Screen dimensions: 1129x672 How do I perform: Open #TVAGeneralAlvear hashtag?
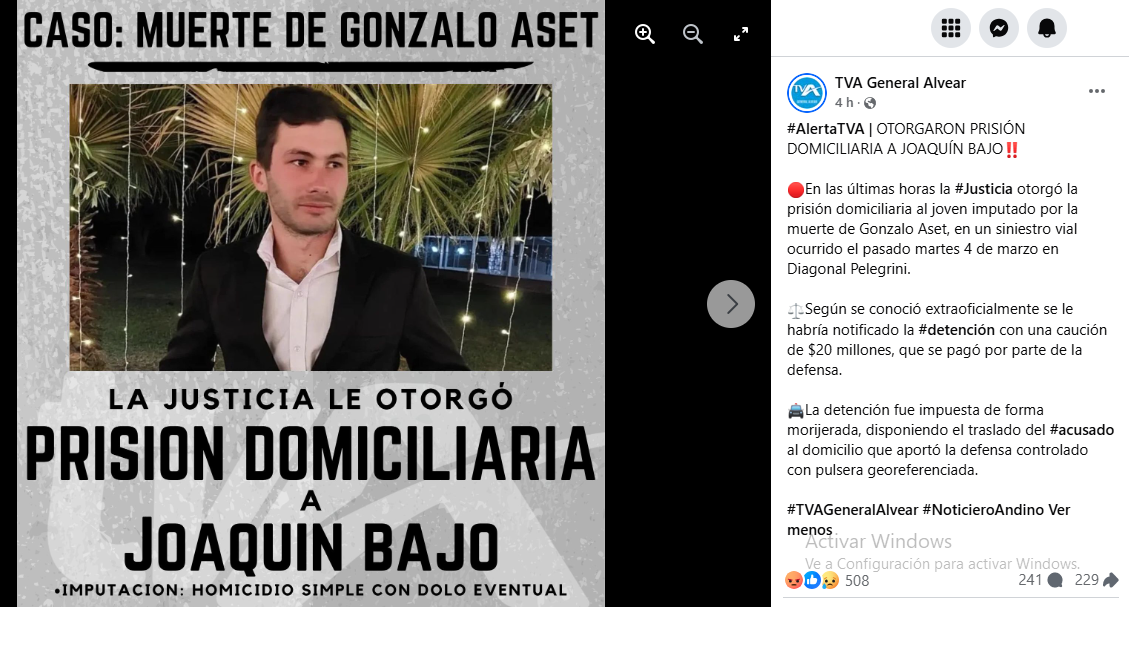[x=853, y=510]
